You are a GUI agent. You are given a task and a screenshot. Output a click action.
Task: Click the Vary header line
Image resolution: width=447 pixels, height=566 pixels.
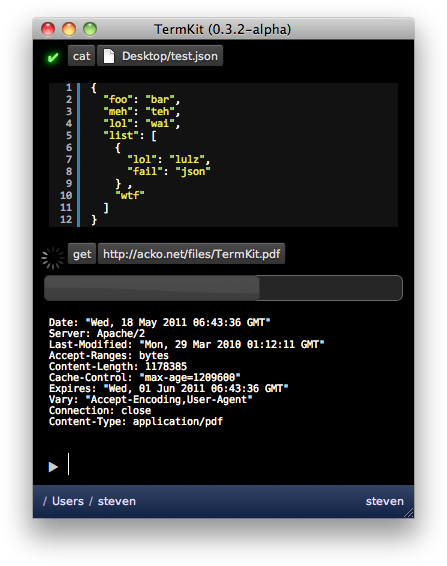tap(151, 399)
